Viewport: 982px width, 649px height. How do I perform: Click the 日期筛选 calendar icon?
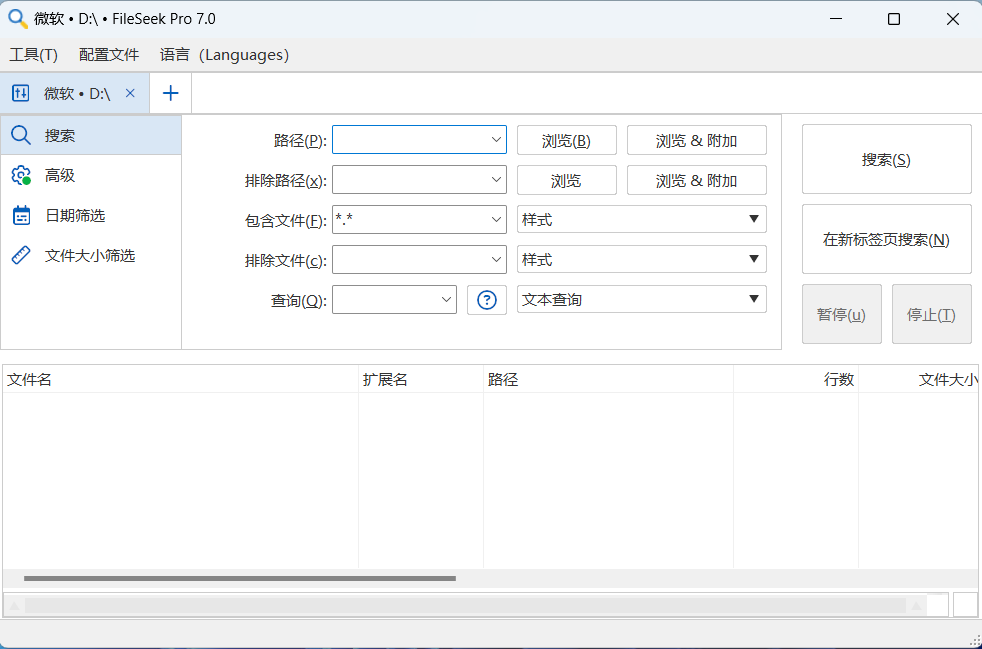pyautogui.click(x=21, y=215)
